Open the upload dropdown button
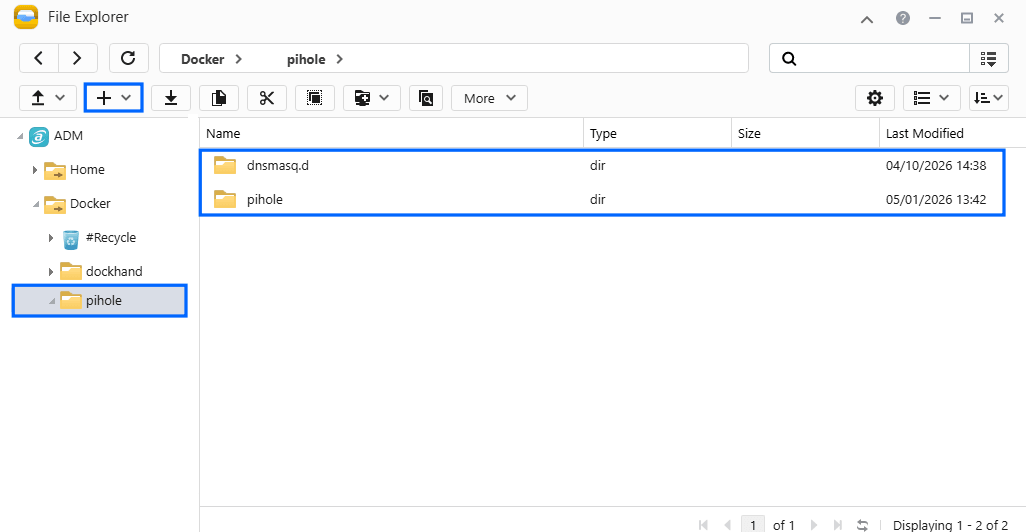This screenshot has height=532, width=1026. point(48,98)
